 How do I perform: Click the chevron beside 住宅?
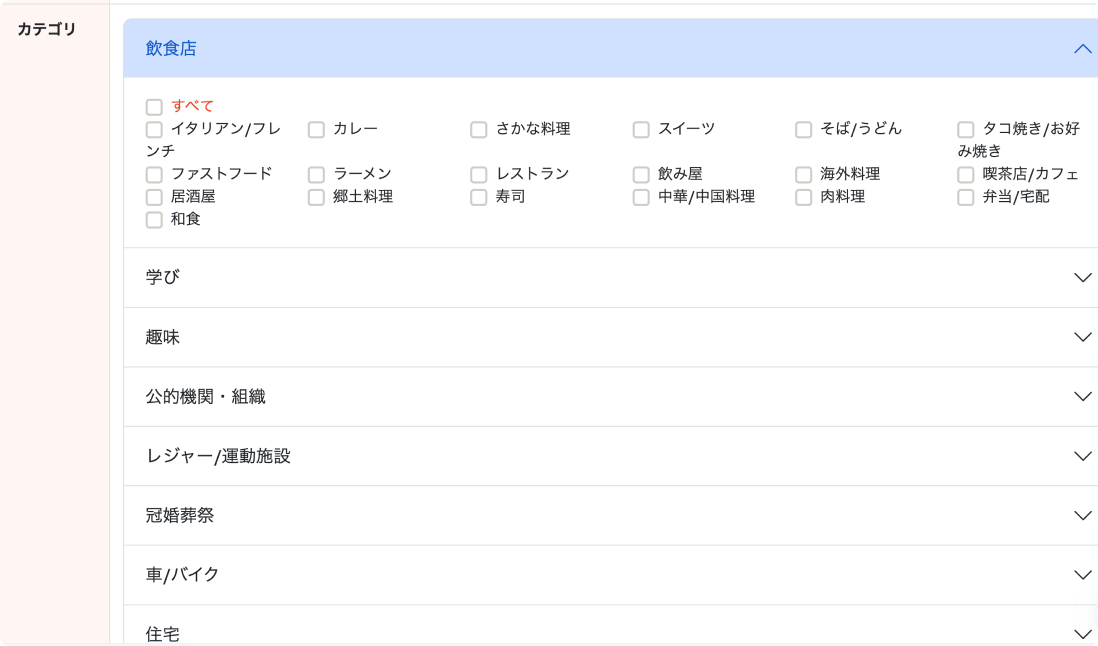(1081, 634)
